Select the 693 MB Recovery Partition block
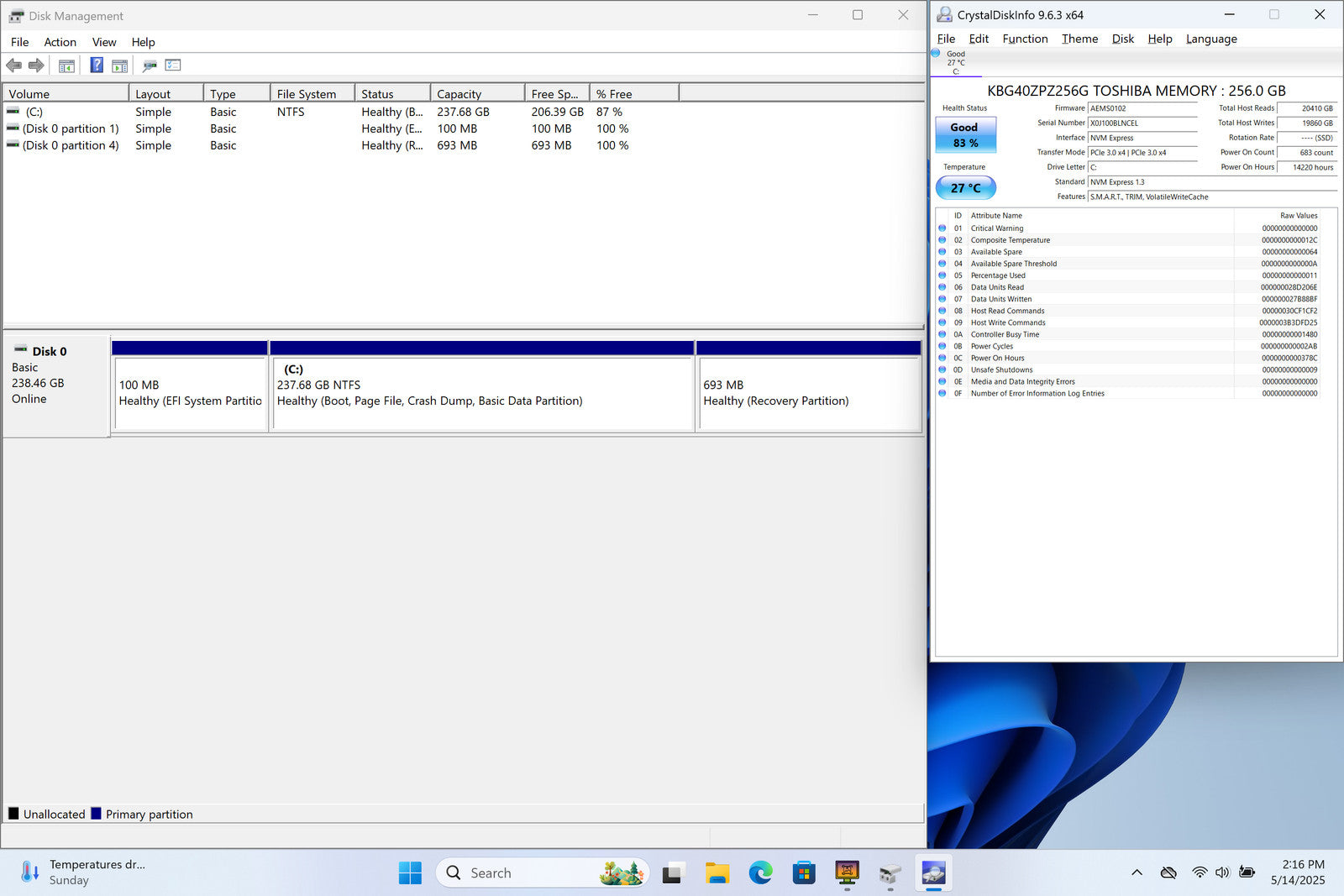This screenshot has width=1344, height=896. point(808,393)
